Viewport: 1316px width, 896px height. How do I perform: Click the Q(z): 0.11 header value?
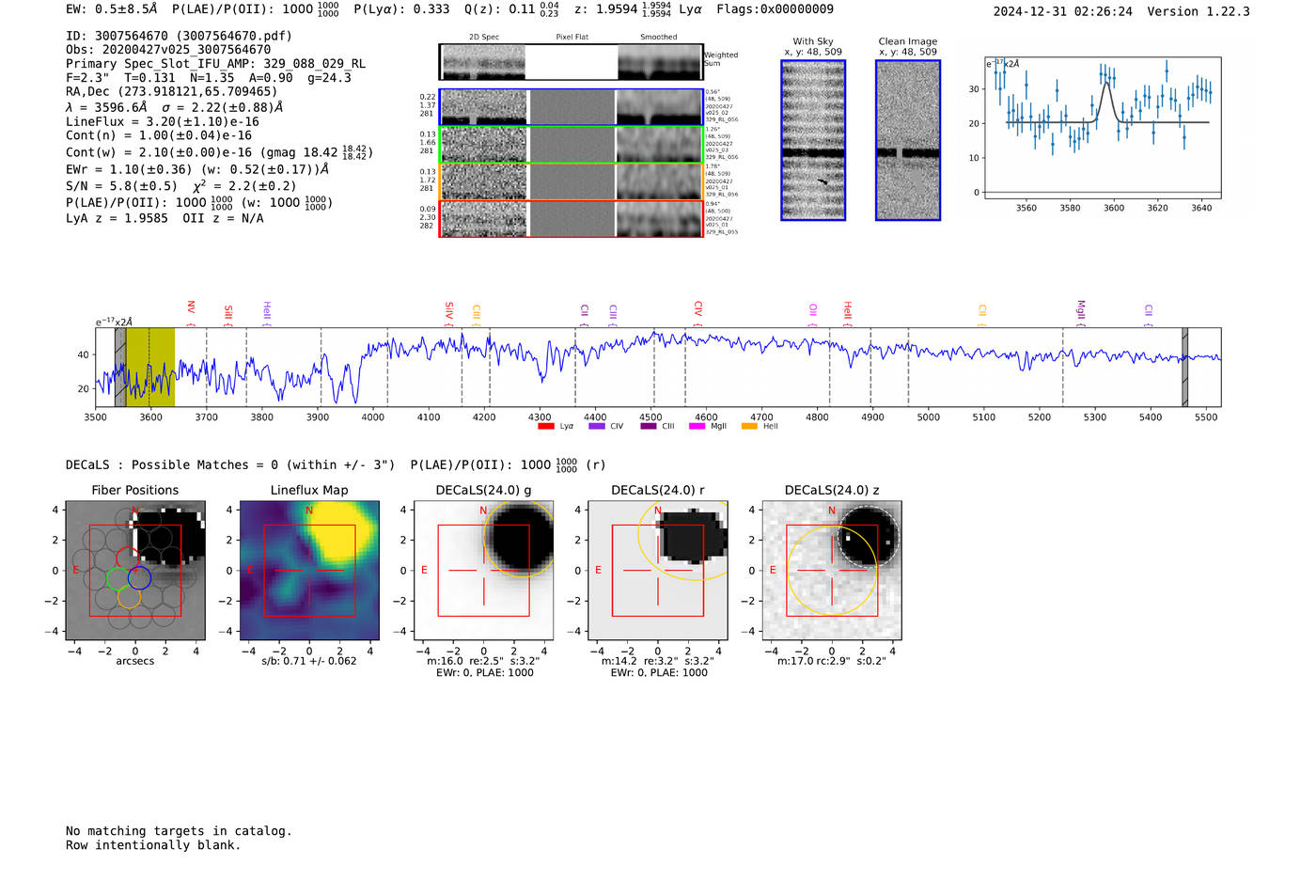pos(511,9)
